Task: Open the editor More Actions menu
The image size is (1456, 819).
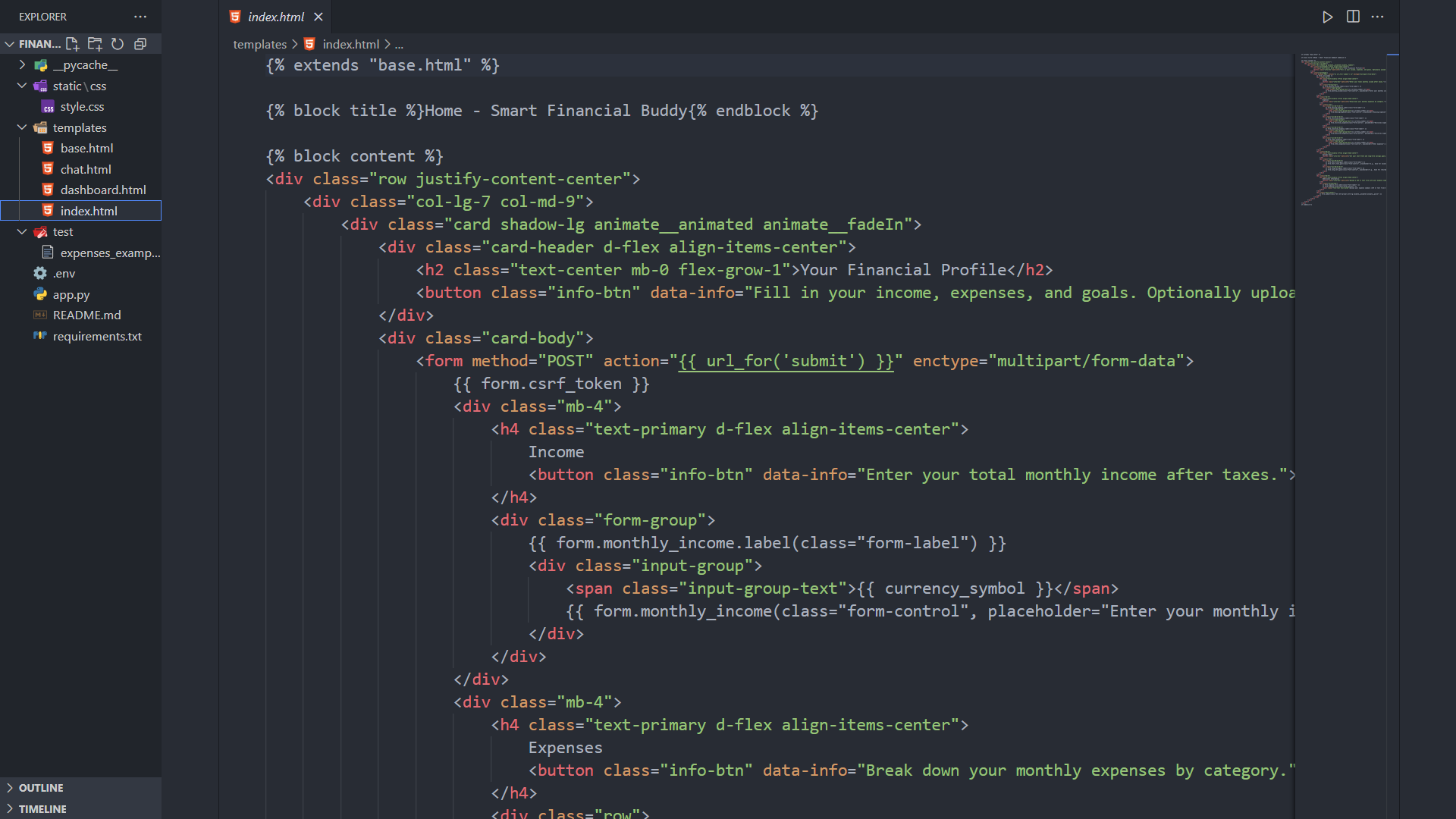Action: 1378,17
